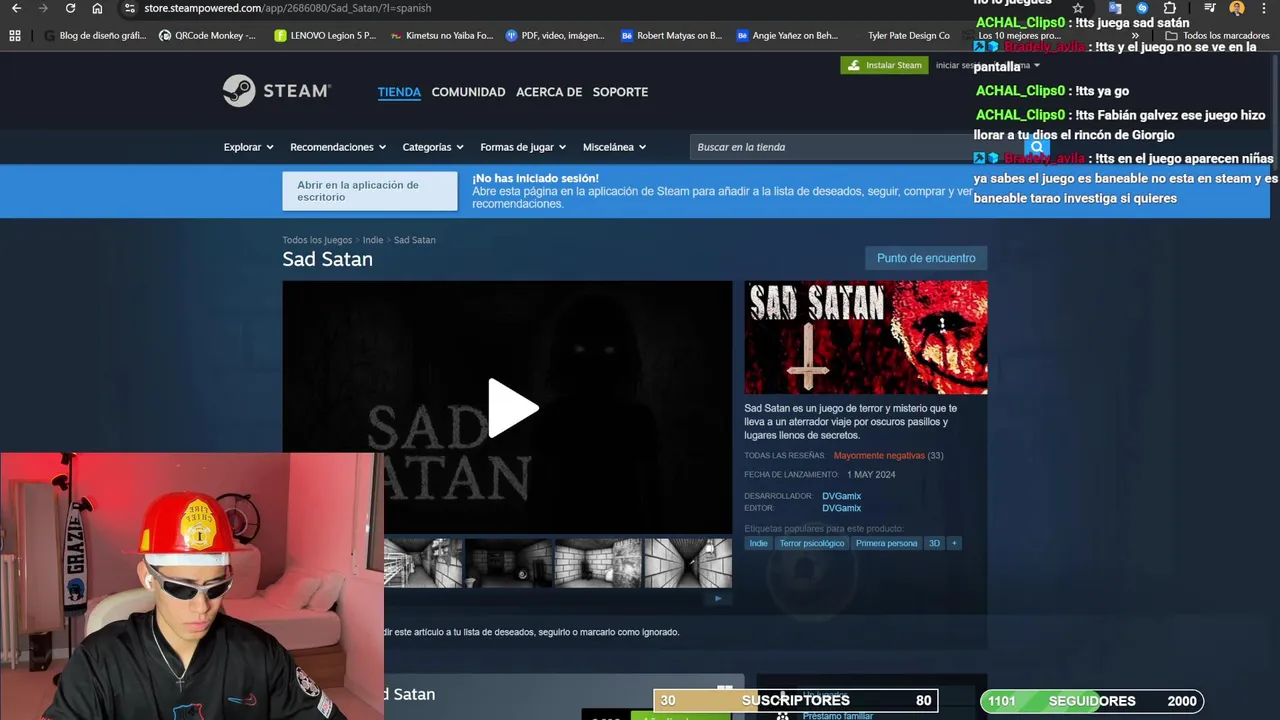Open the ACERCA DE menu

549,92
